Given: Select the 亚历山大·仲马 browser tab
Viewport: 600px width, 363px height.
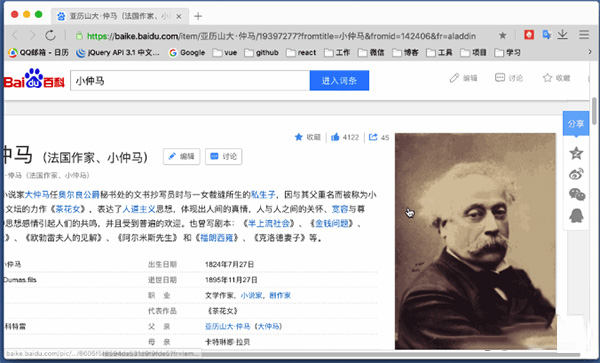Looking at the screenshot, I should pos(119,16).
